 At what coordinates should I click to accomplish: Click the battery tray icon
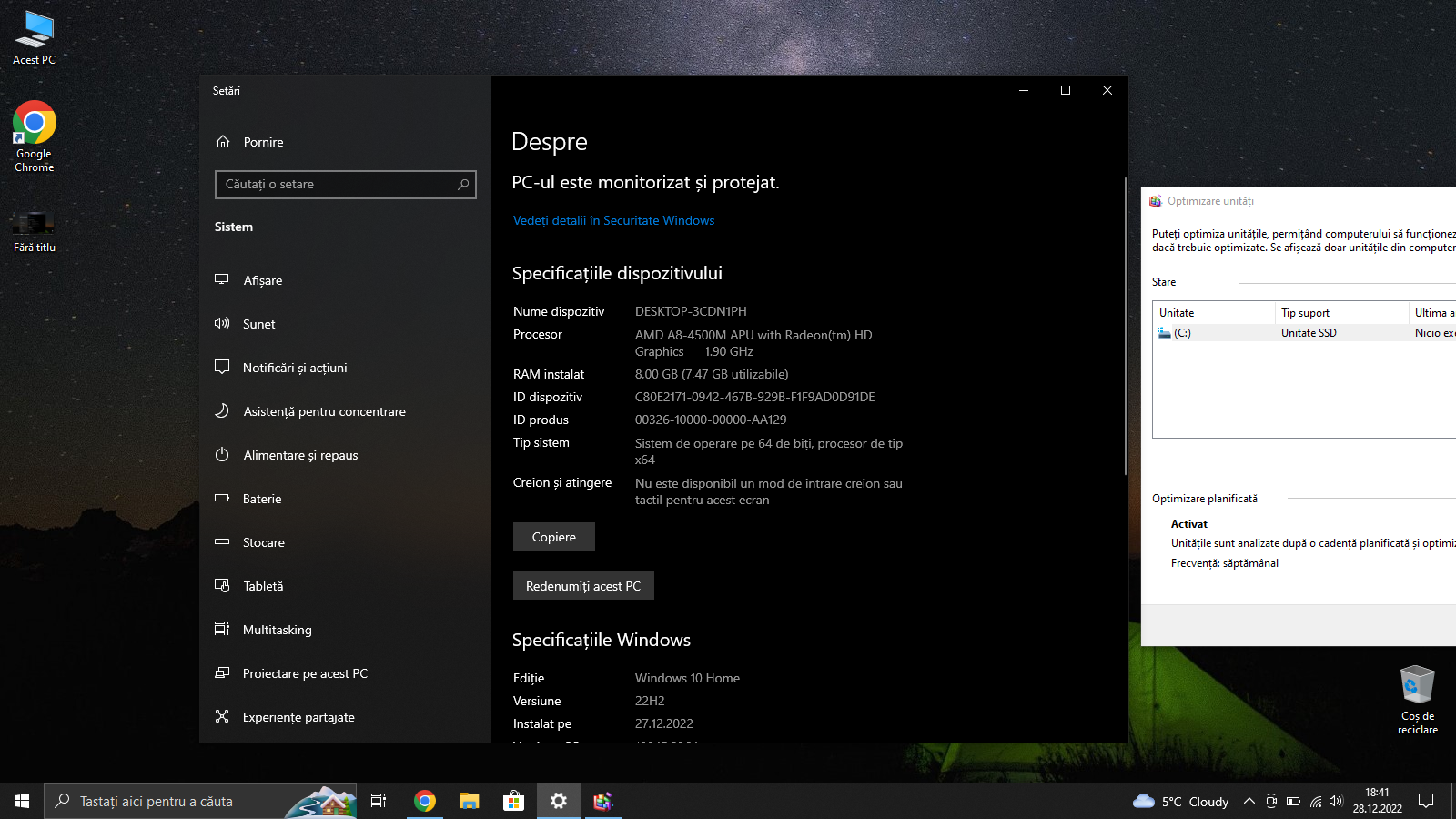1293,802
